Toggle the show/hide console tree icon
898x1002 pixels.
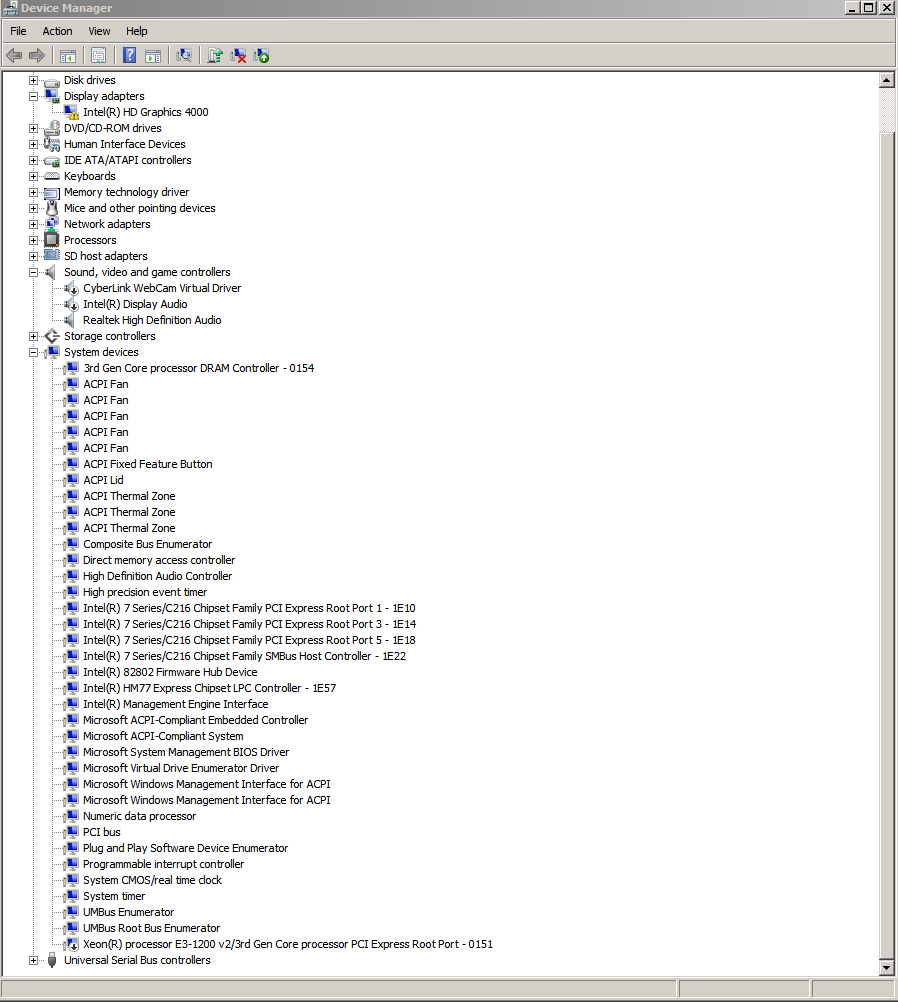68,56
